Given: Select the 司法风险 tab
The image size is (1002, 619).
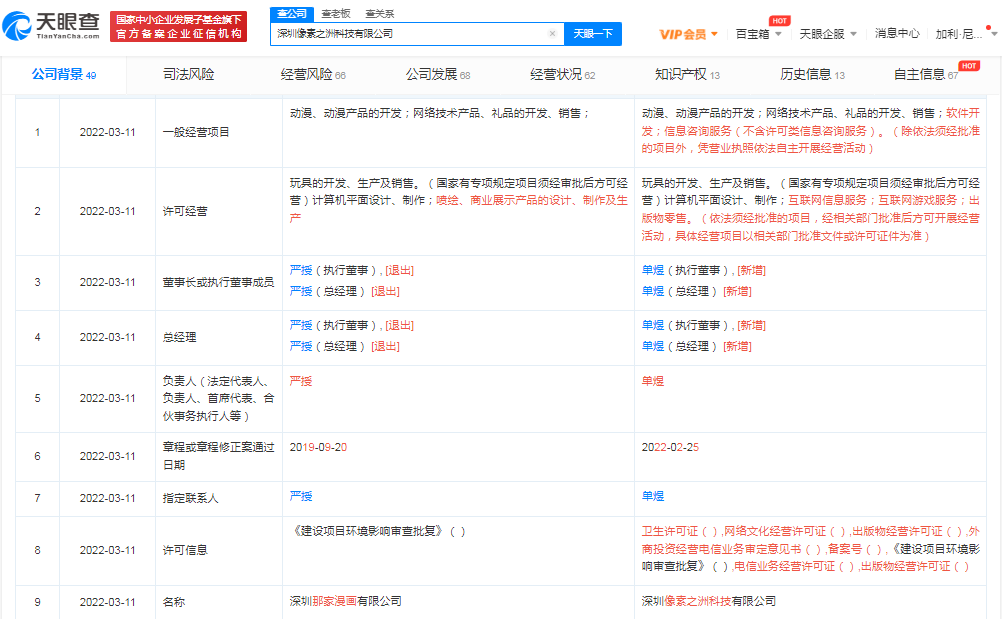Looking at the screenshot, I should pos(189,75).
